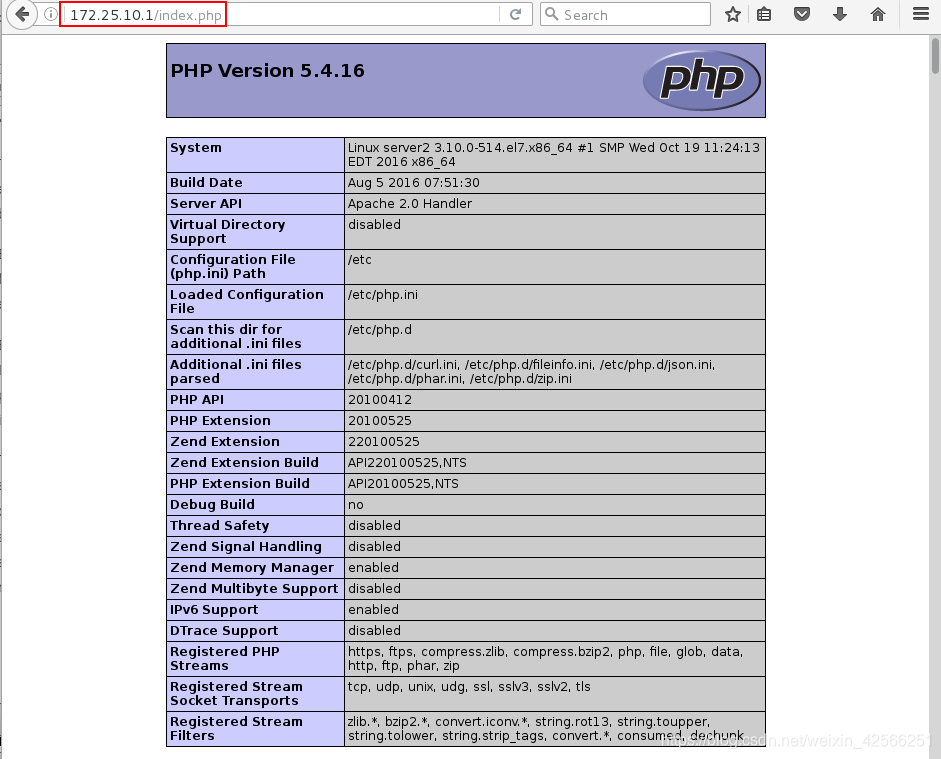Select 'Registered Stream Socket Transports' label
Image resolution: width=941 pixels, height=759 pixels.
[x=236, y=694]
